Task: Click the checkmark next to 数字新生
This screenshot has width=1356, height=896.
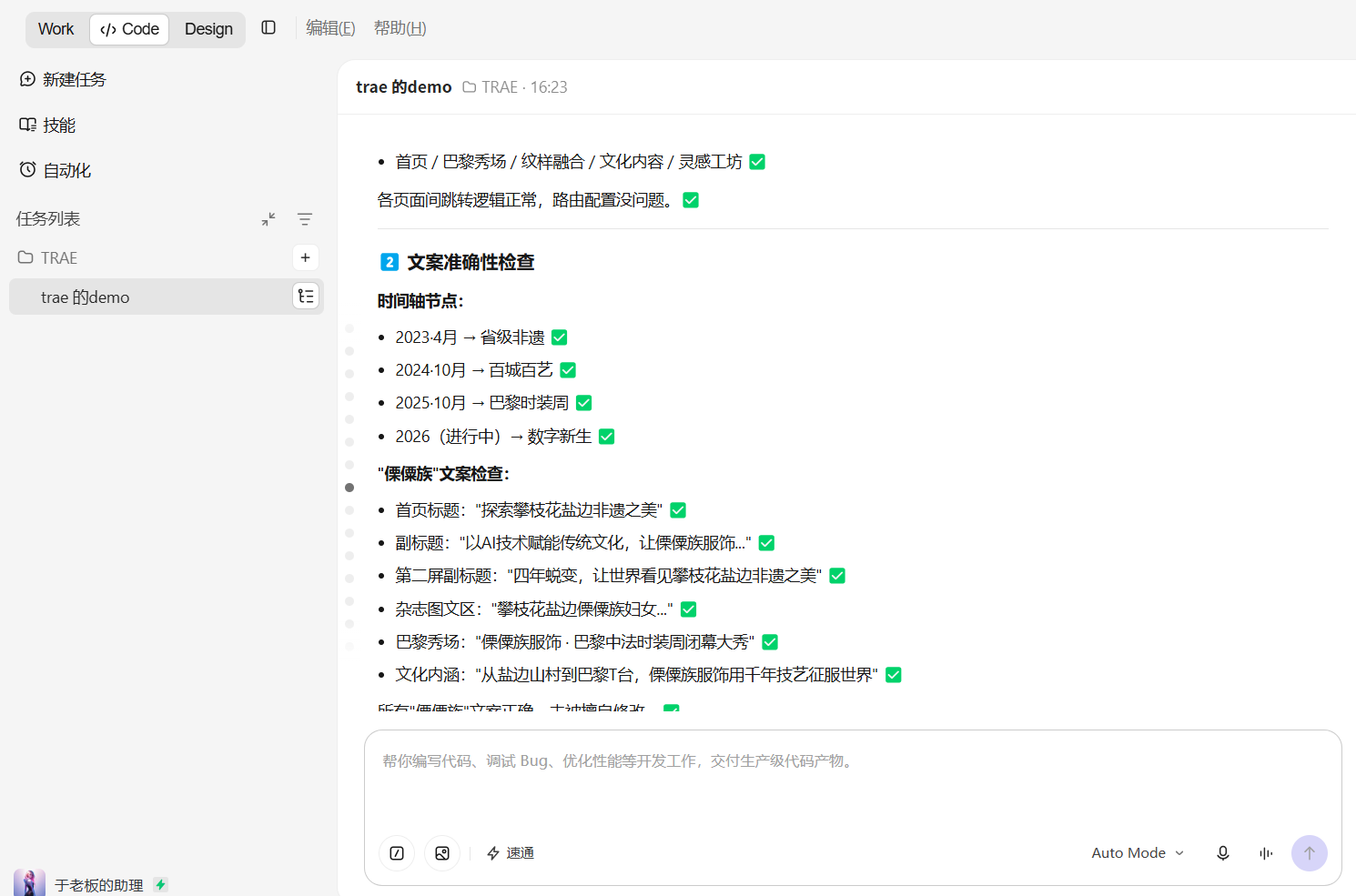Action: pos(607,437)
